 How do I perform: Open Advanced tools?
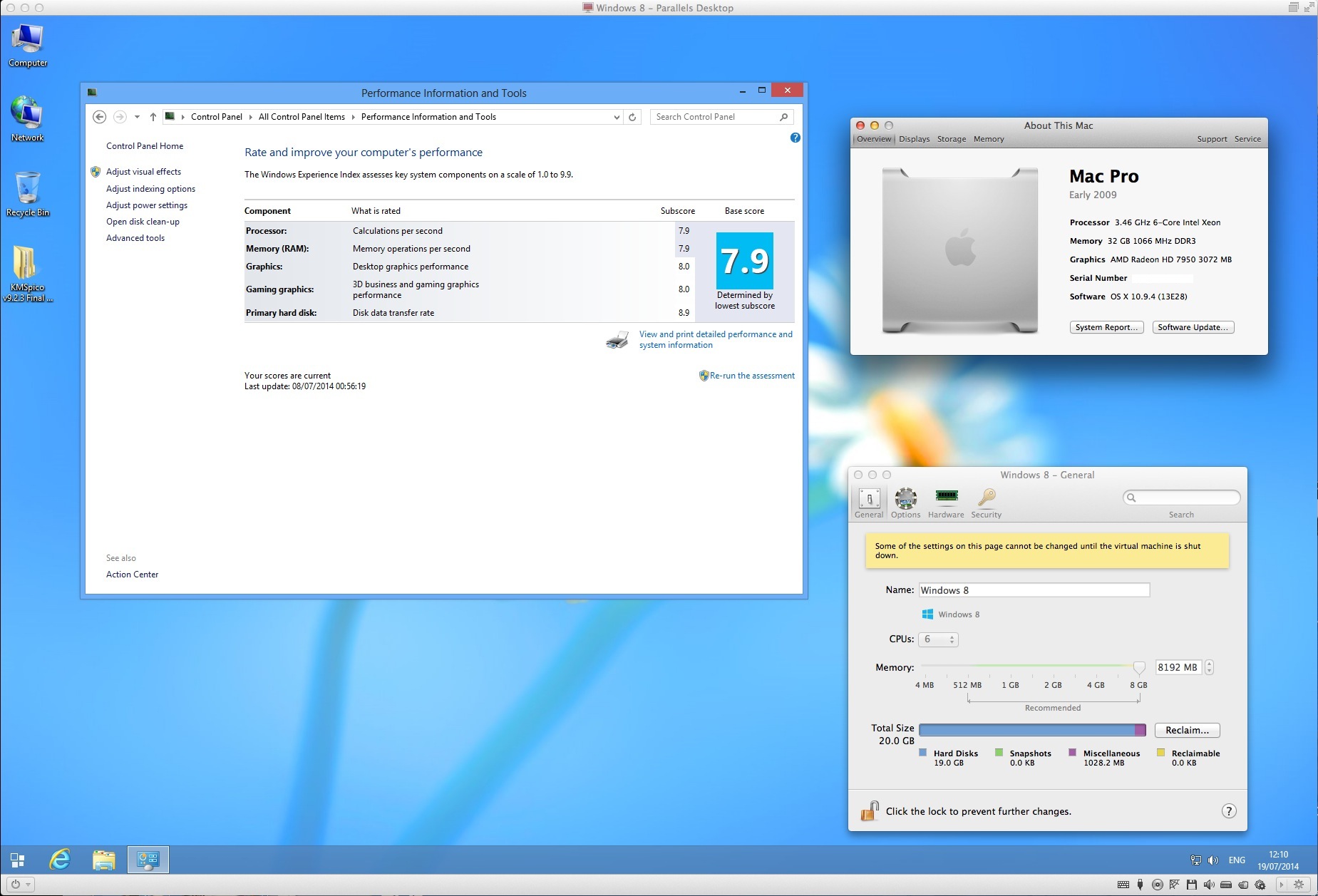click(x=135, y=238)
